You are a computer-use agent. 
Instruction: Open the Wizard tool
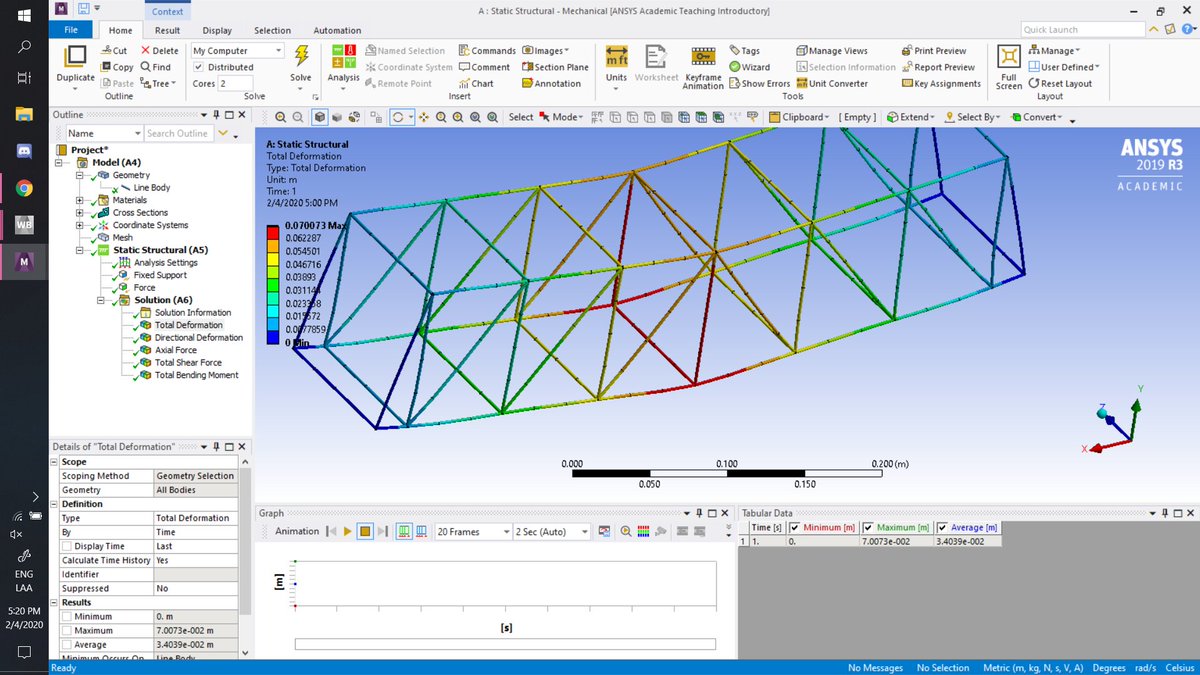point(749,67)
